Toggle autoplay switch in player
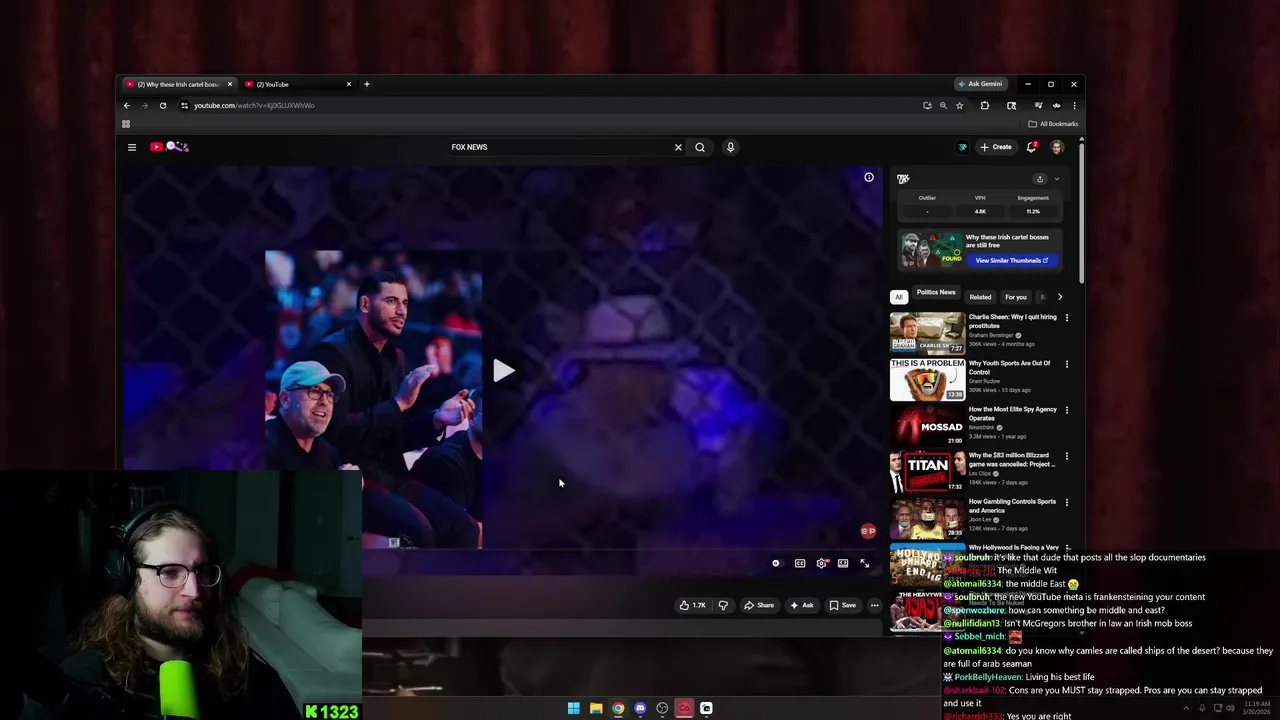The width and height of the screenshot is (1280, 720). click(776, 564)
